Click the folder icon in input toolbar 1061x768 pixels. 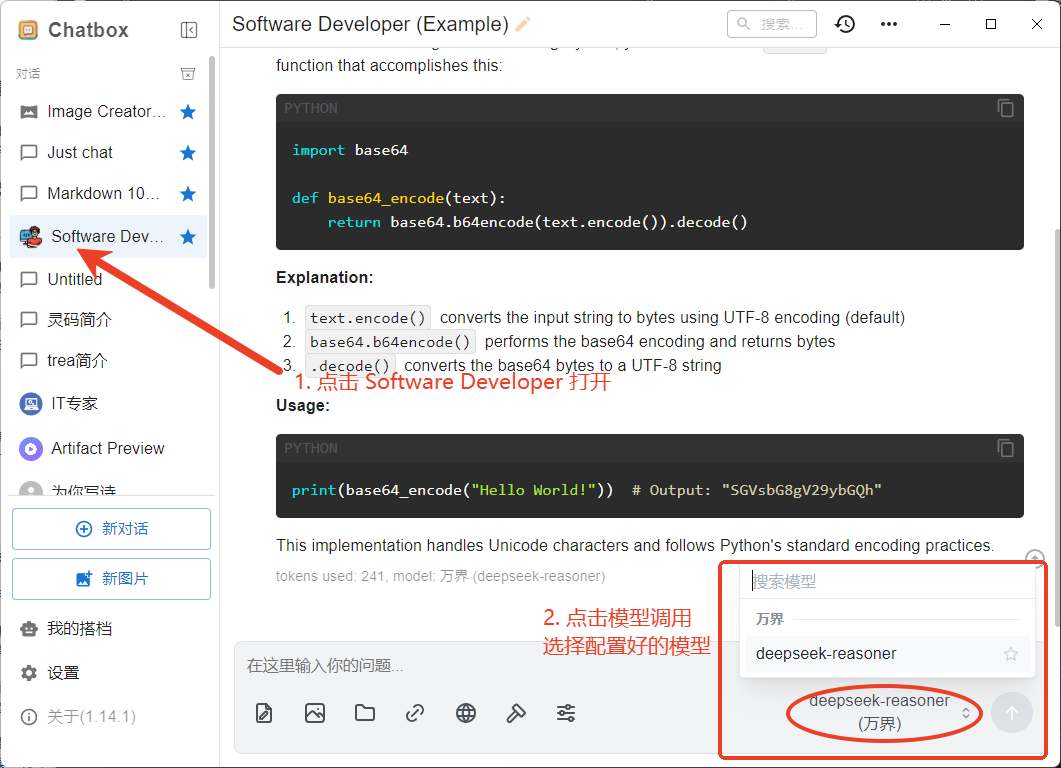[x=365, y=713]
